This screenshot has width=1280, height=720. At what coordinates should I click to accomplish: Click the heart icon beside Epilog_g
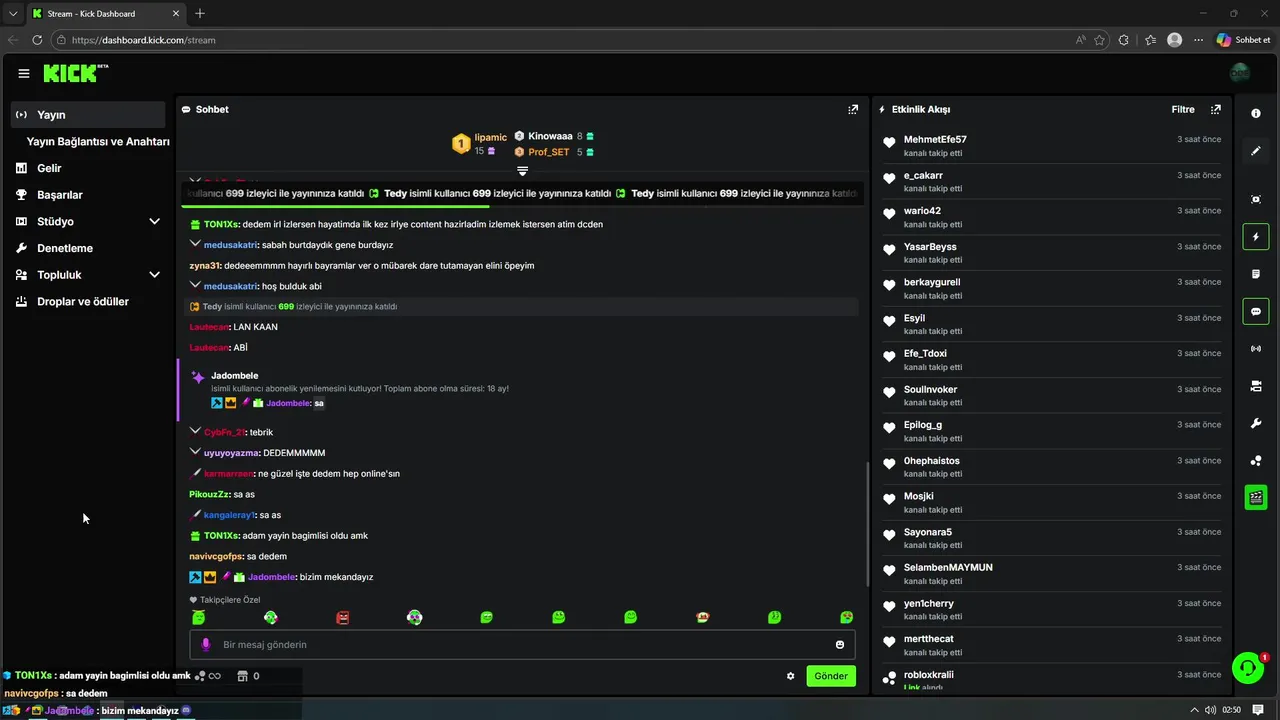coord(889,428)
